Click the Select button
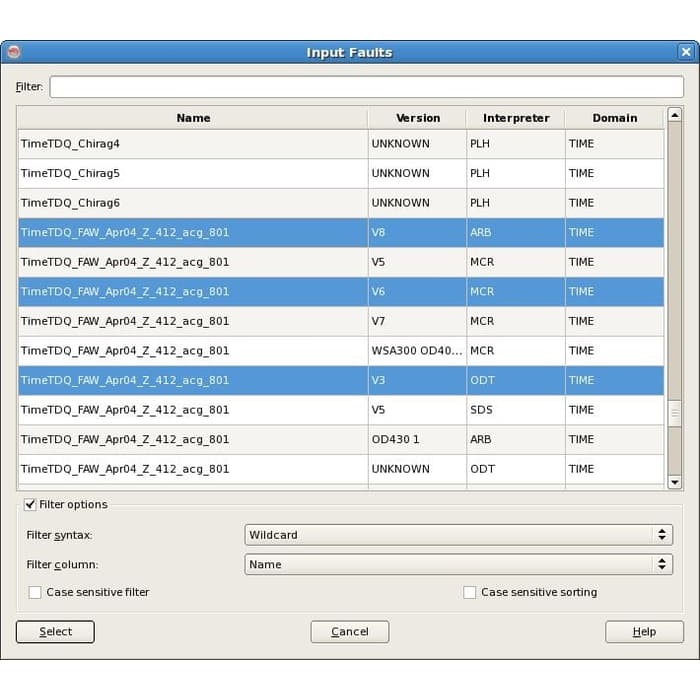Screen dimensions: 700x700 (x=55, y=632)
